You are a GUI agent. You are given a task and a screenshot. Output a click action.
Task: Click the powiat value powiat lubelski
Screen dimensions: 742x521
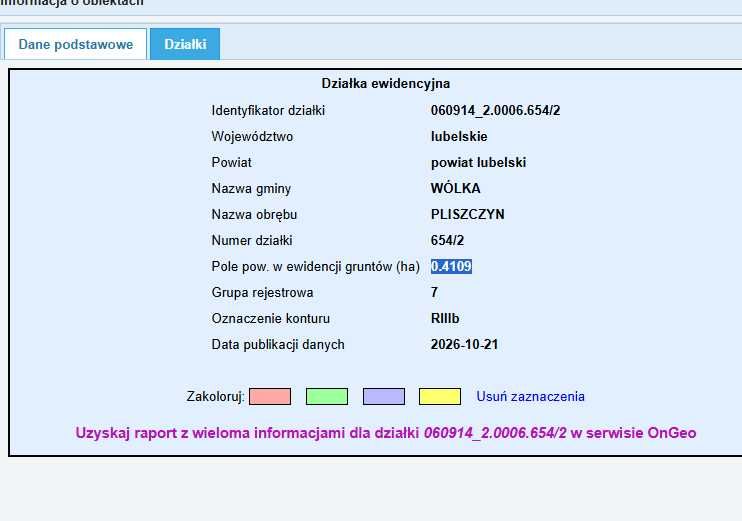tap(478, 163)
